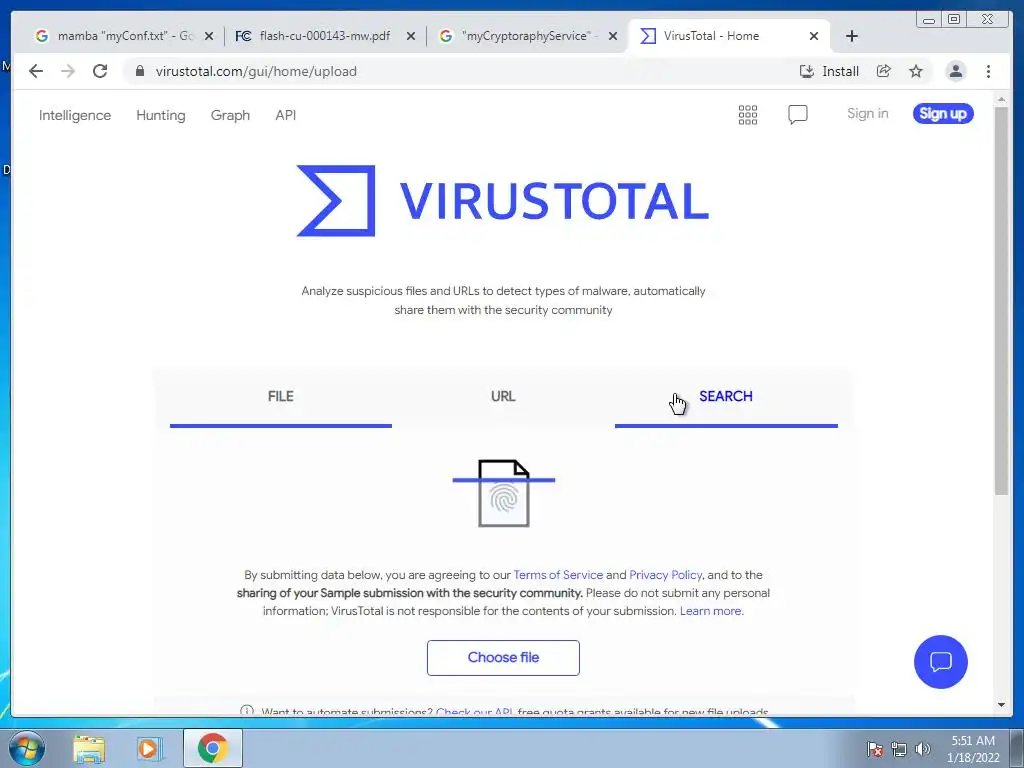This screenshot has width=1024, height=768.
Task: Click the Sign up button
Action: pyautogui.click(x=943, y=114)
